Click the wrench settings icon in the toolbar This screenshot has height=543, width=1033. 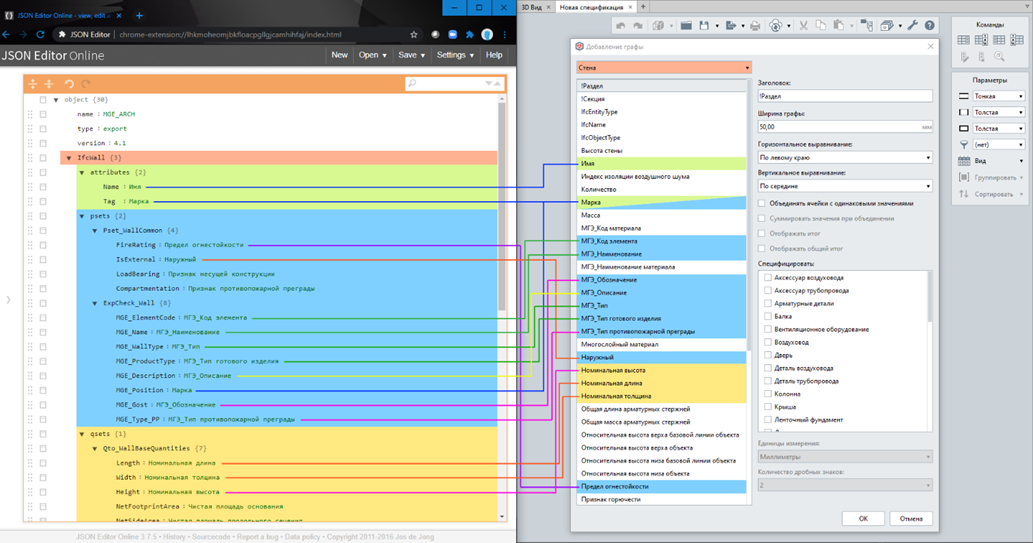pos(912,26)
